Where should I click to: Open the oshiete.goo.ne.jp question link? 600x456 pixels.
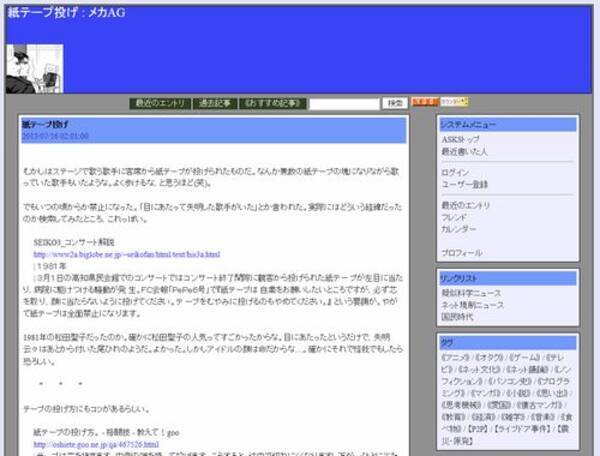96,444
